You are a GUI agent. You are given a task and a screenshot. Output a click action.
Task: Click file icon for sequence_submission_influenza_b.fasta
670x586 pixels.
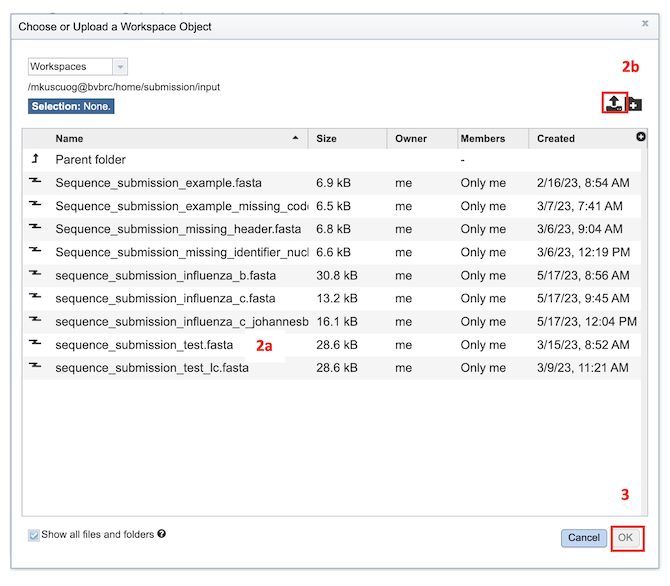point(35,273)
